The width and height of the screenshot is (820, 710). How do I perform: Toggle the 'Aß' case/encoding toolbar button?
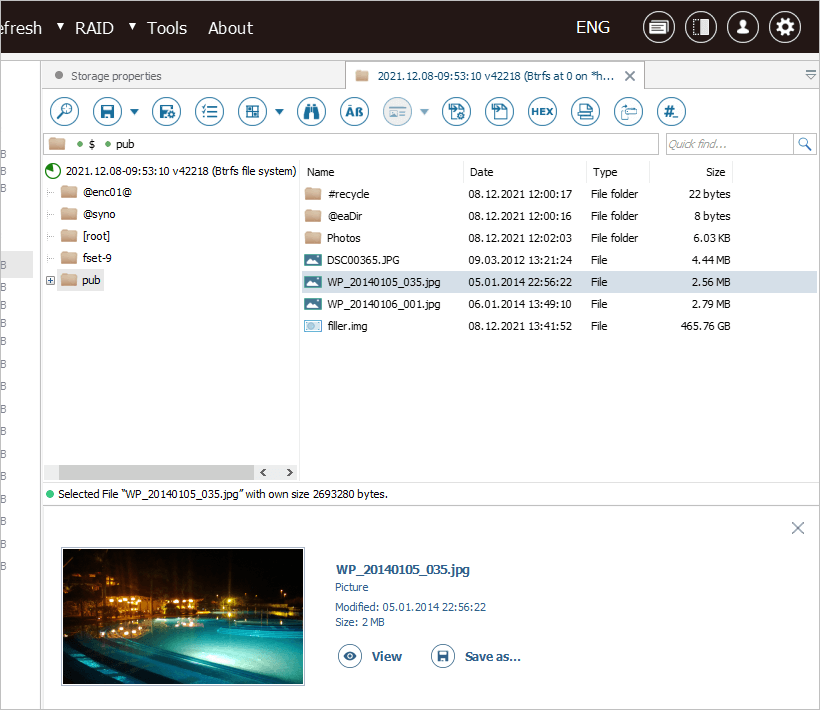355,112
